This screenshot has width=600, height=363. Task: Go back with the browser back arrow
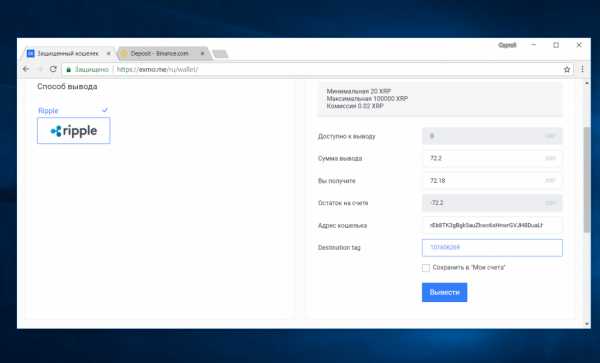(x=26, y=69)
